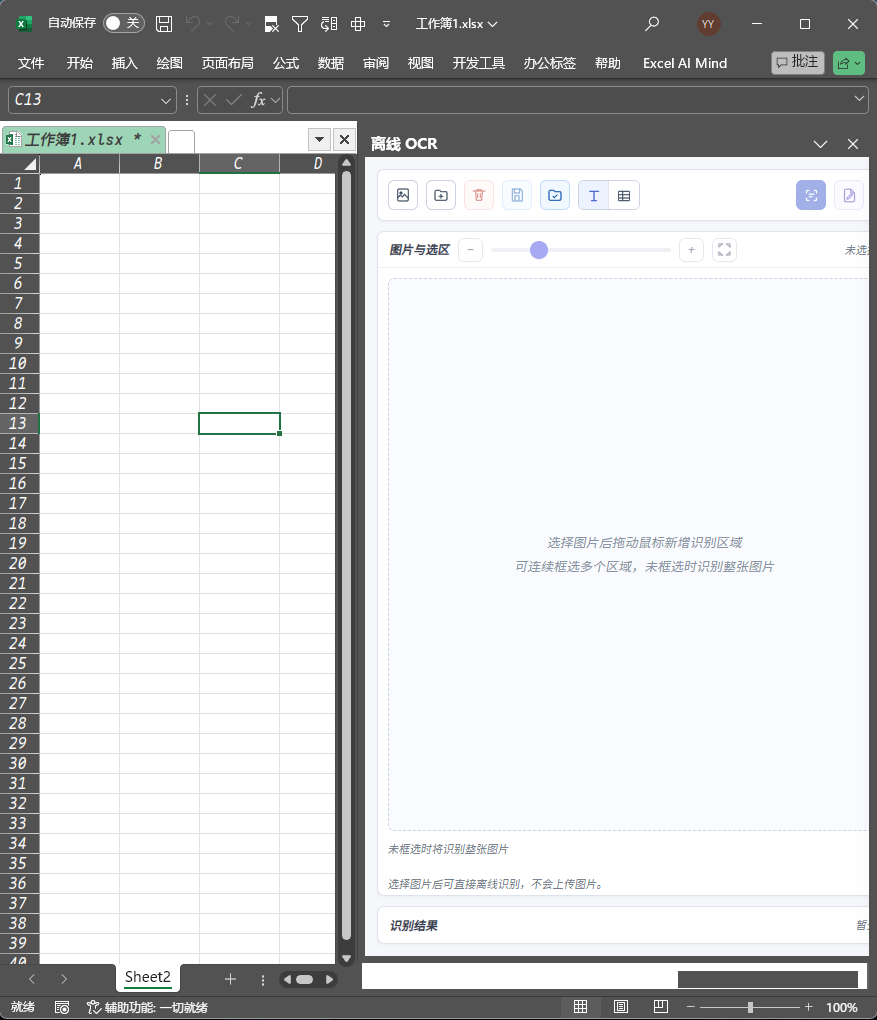The height and width of the screenshot is (1020, 877).
Task: Switch to the 视图 ribbon tab
Action: coord(420,63)
